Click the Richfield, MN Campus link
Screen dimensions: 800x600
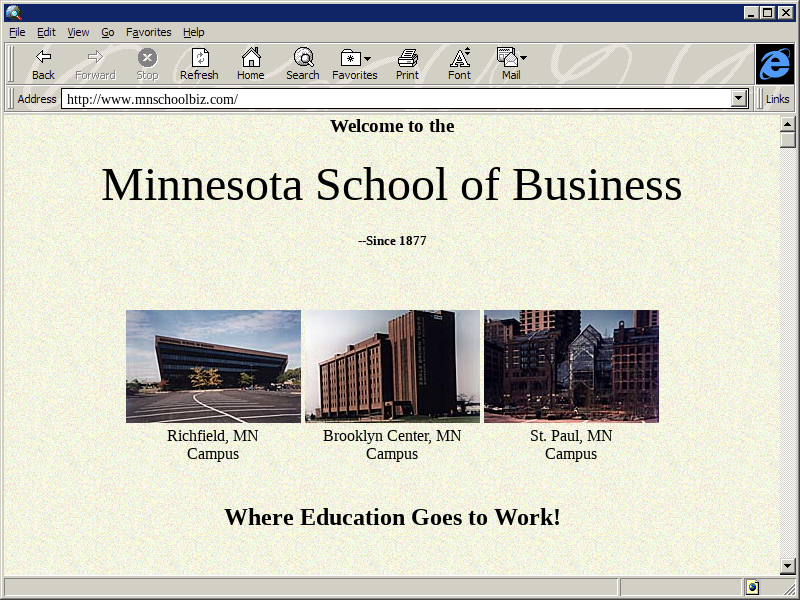[x=213, y=445]
